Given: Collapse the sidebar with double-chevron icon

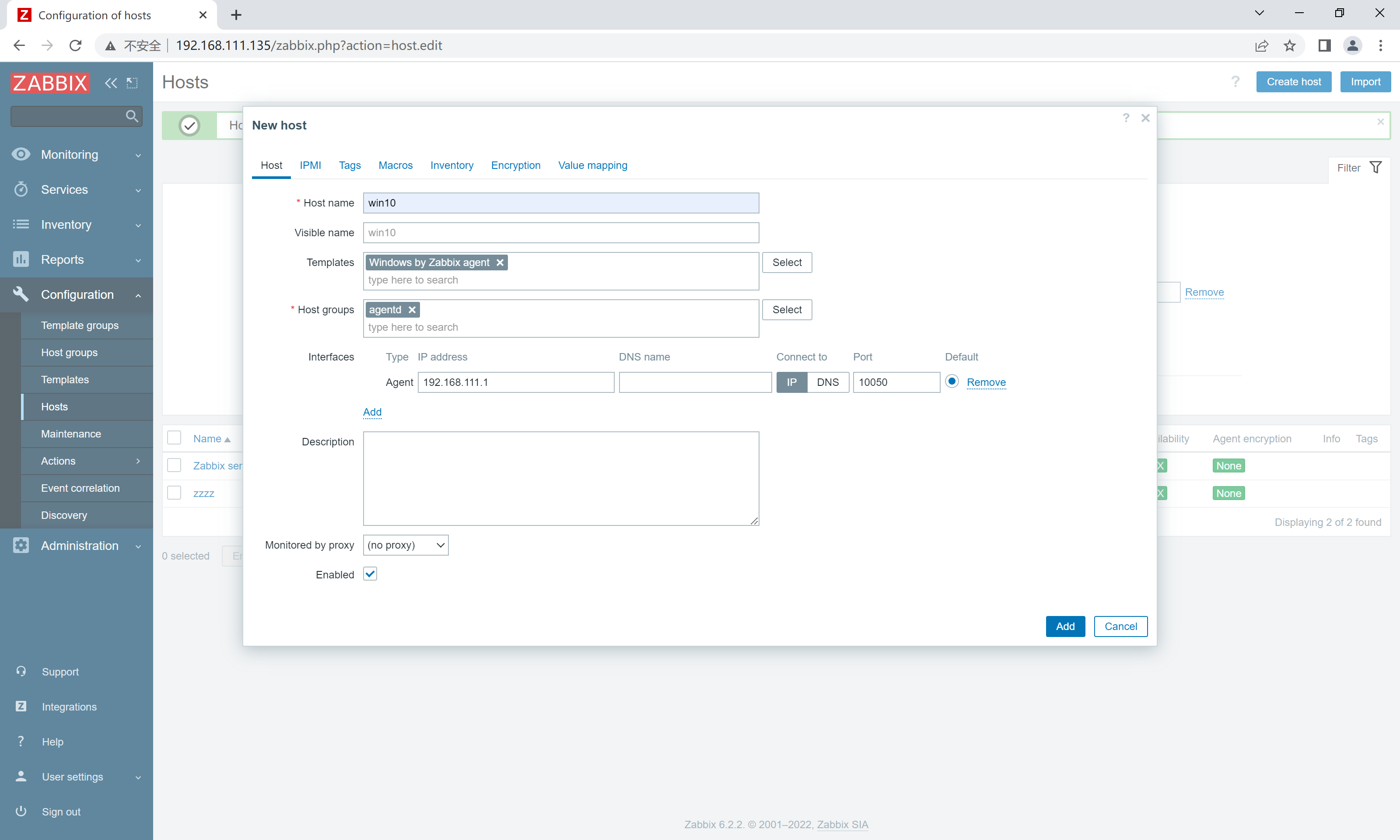Looking at the screenshot, I should 111,83.
